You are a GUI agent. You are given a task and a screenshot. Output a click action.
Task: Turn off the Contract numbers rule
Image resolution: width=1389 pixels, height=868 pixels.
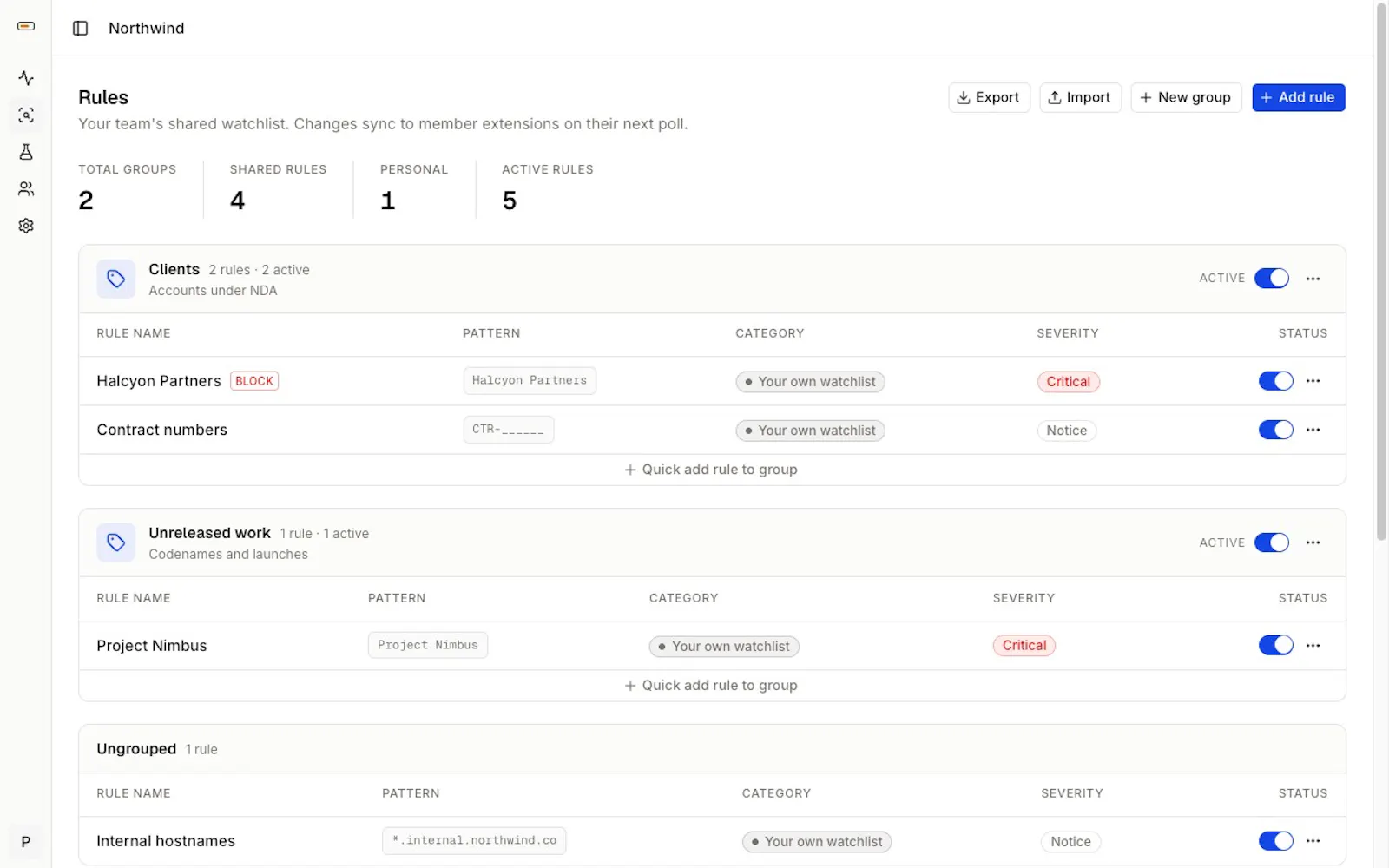click(1276, 430)
